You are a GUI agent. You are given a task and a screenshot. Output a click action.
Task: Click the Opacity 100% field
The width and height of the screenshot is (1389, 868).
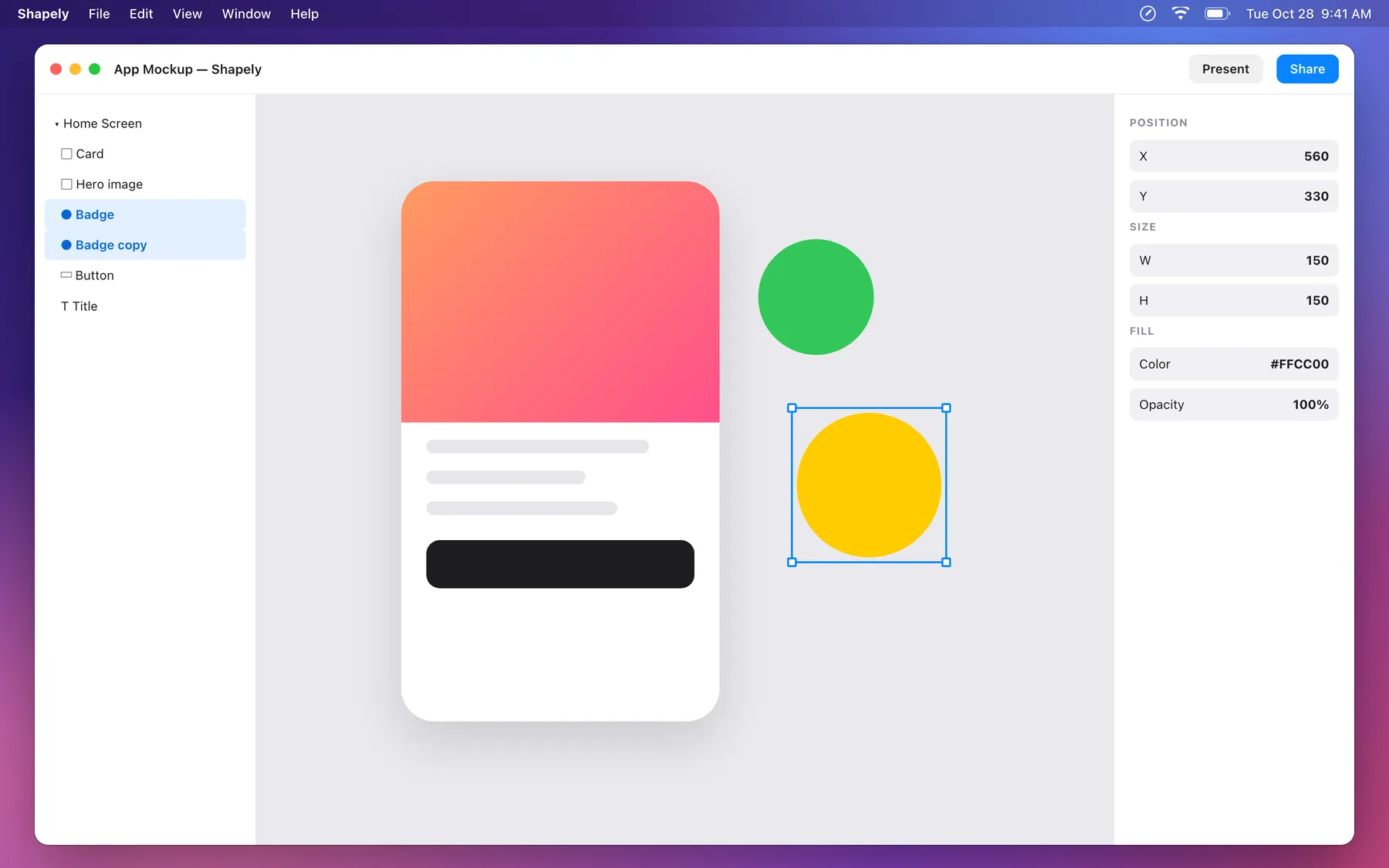(x=1234, y=404)
